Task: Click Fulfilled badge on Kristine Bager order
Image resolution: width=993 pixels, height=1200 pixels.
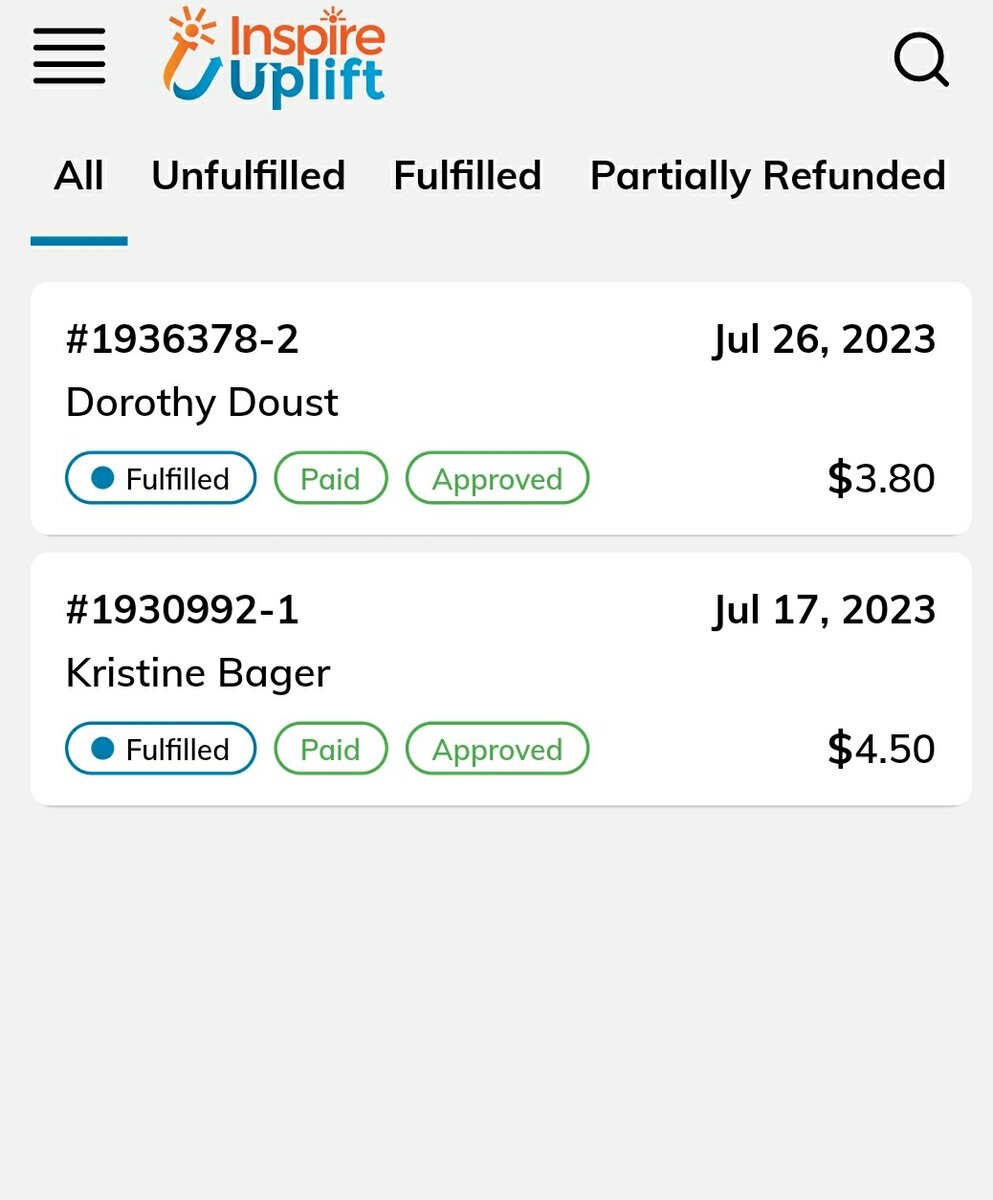Action: click(161, 748)
